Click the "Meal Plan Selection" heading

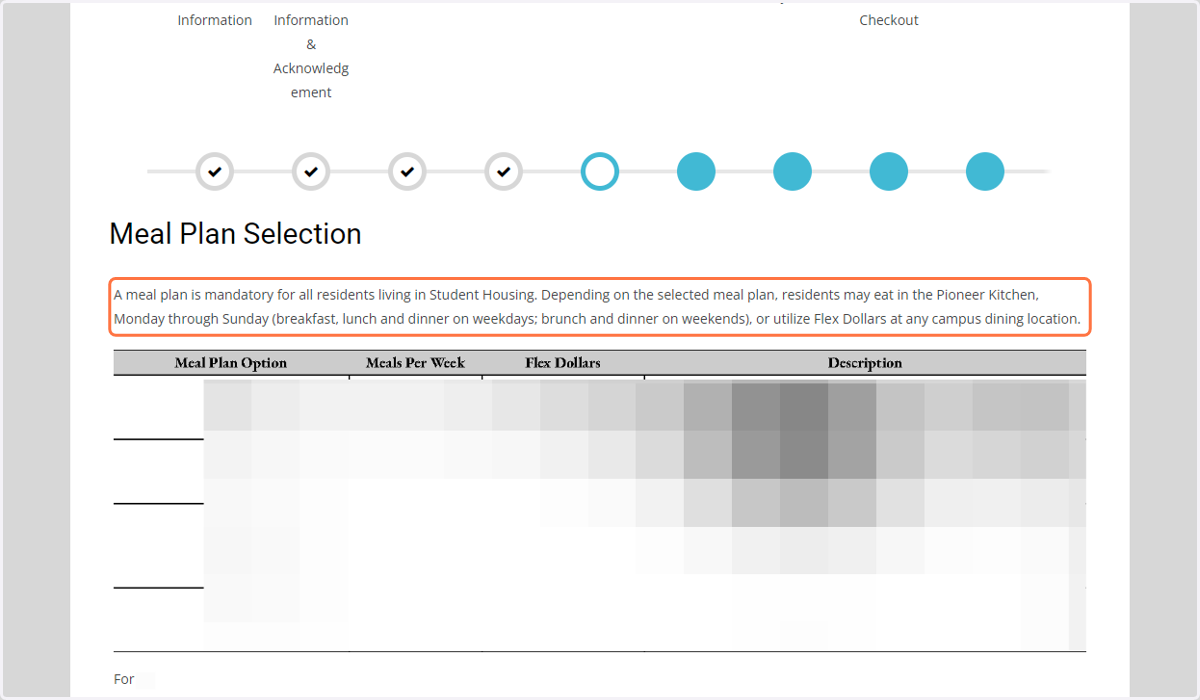235,234
